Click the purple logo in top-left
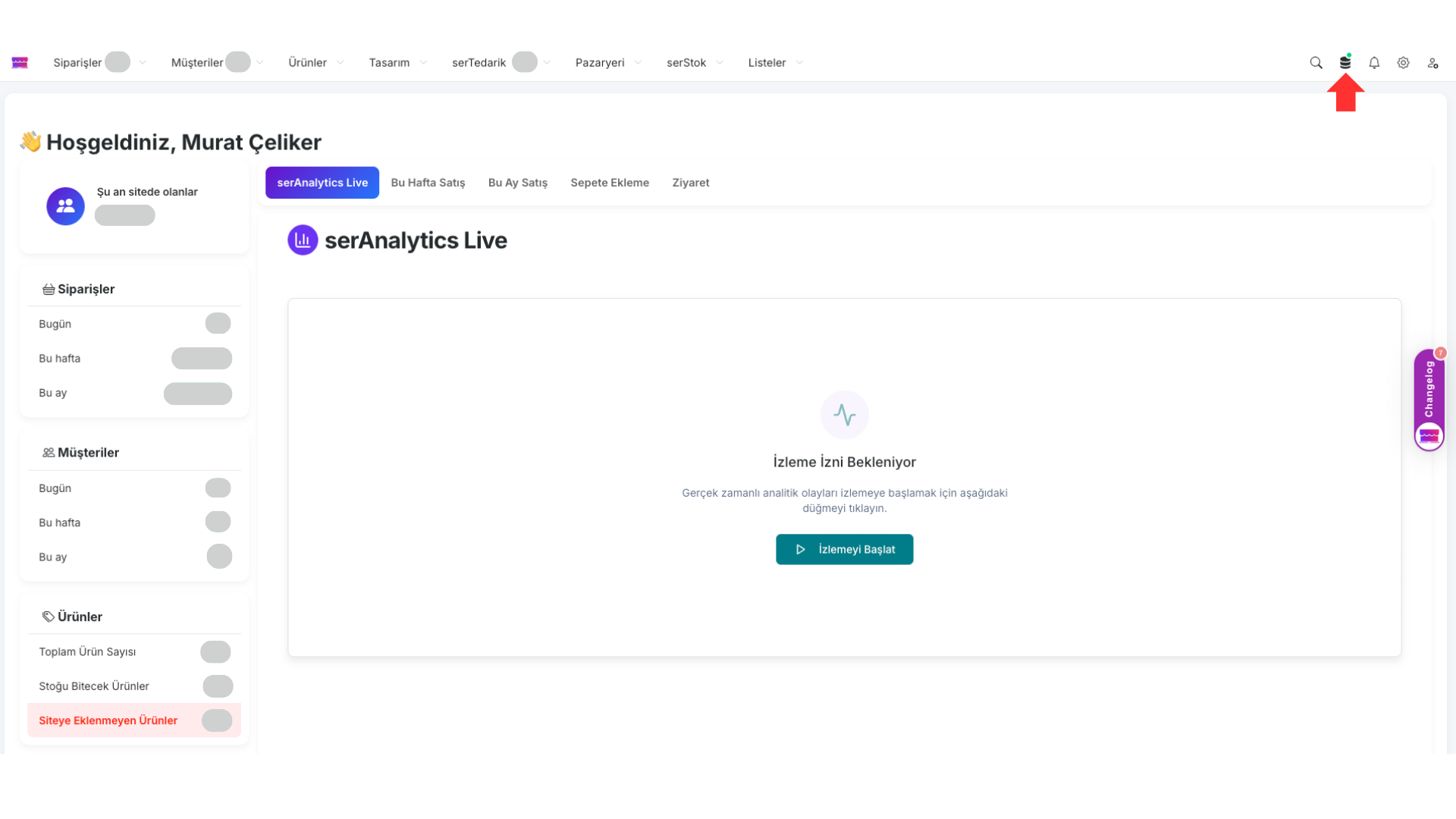Screen dimensions: 1456x819 (20, 63)
